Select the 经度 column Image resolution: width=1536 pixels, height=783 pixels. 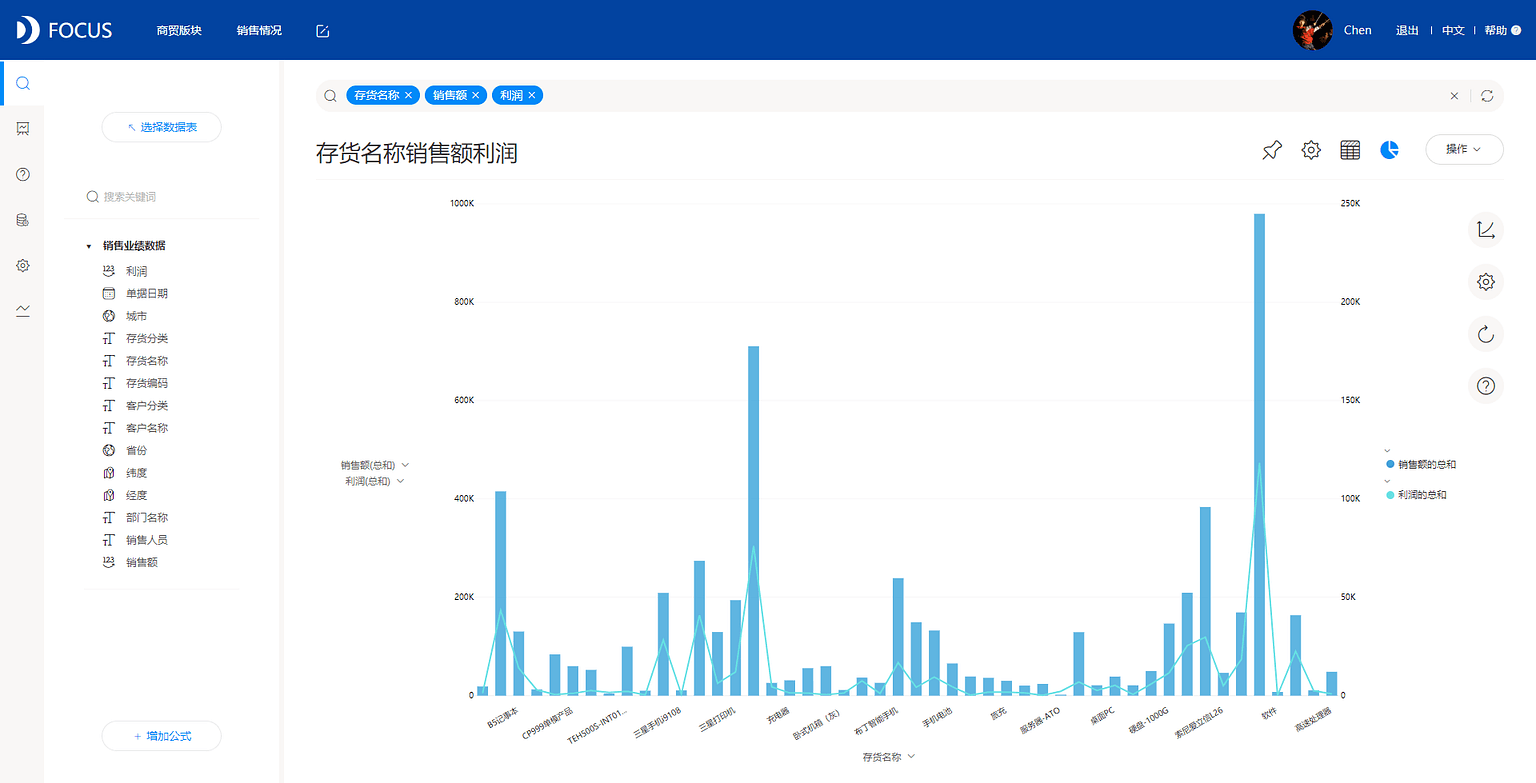(137, 495)
